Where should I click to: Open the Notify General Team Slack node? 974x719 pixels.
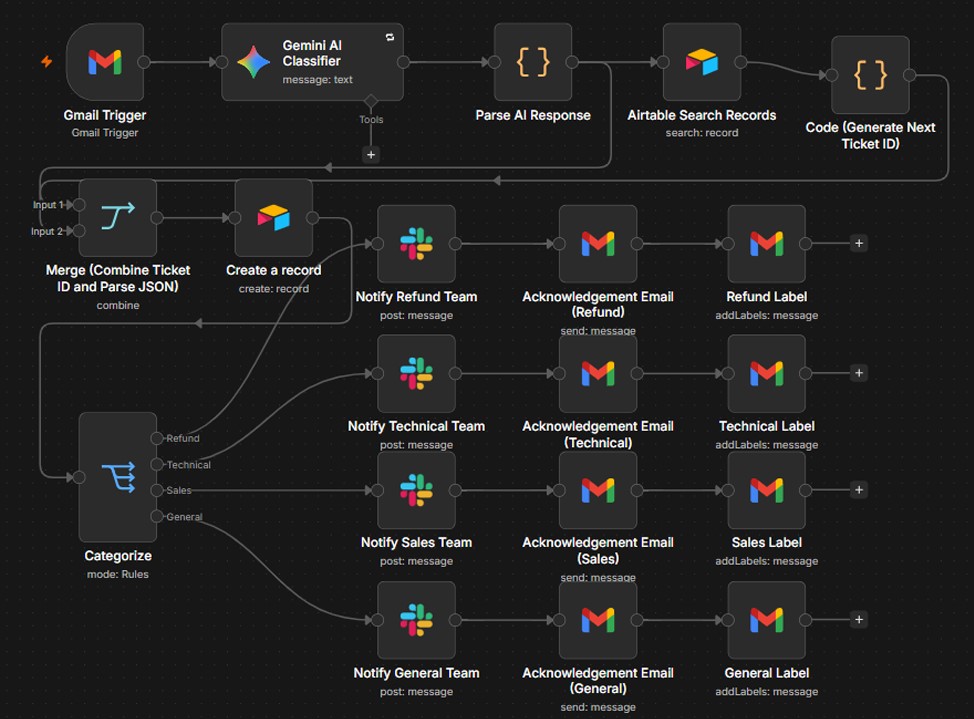point(416,620)
